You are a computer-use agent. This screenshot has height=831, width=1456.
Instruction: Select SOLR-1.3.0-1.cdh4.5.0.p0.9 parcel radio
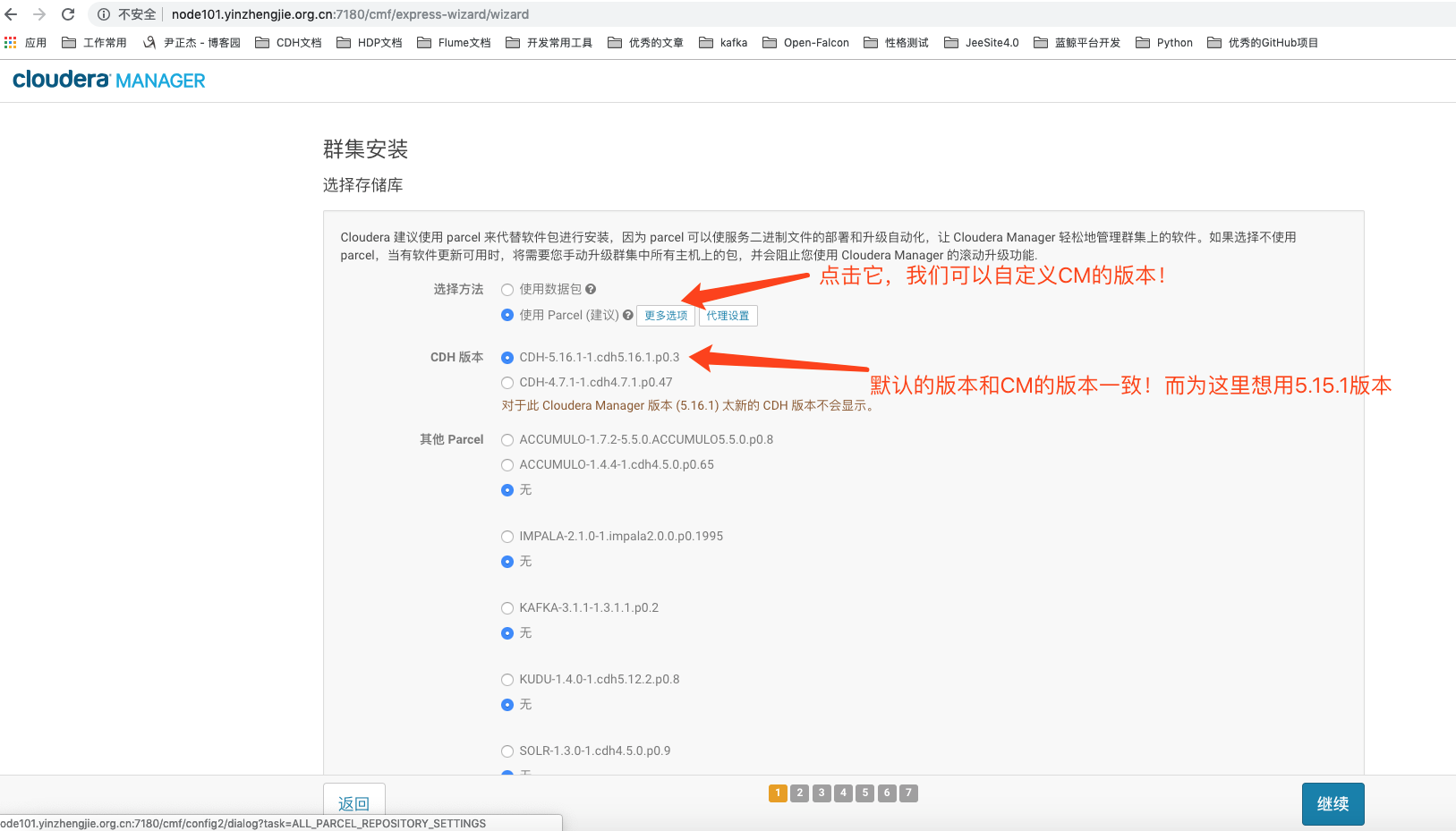(507, 751)
